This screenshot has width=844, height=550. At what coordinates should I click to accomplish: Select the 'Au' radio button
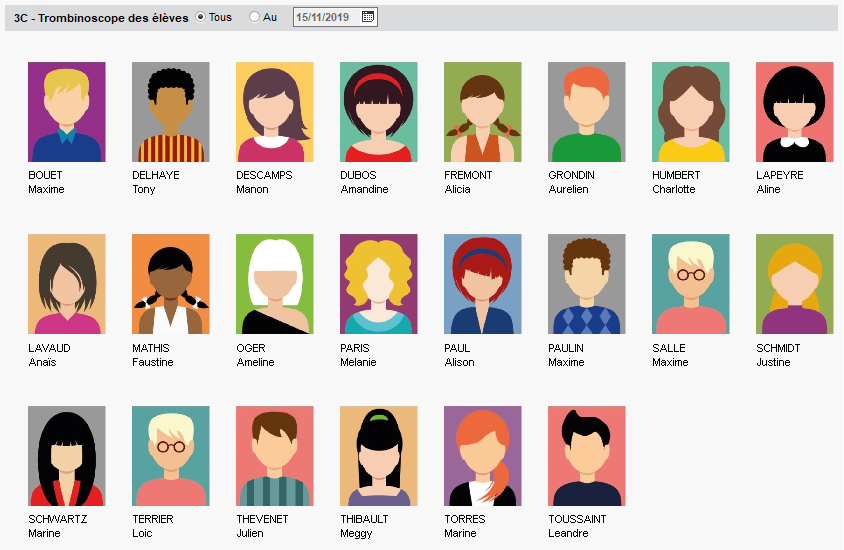click(x=254, y=17)
